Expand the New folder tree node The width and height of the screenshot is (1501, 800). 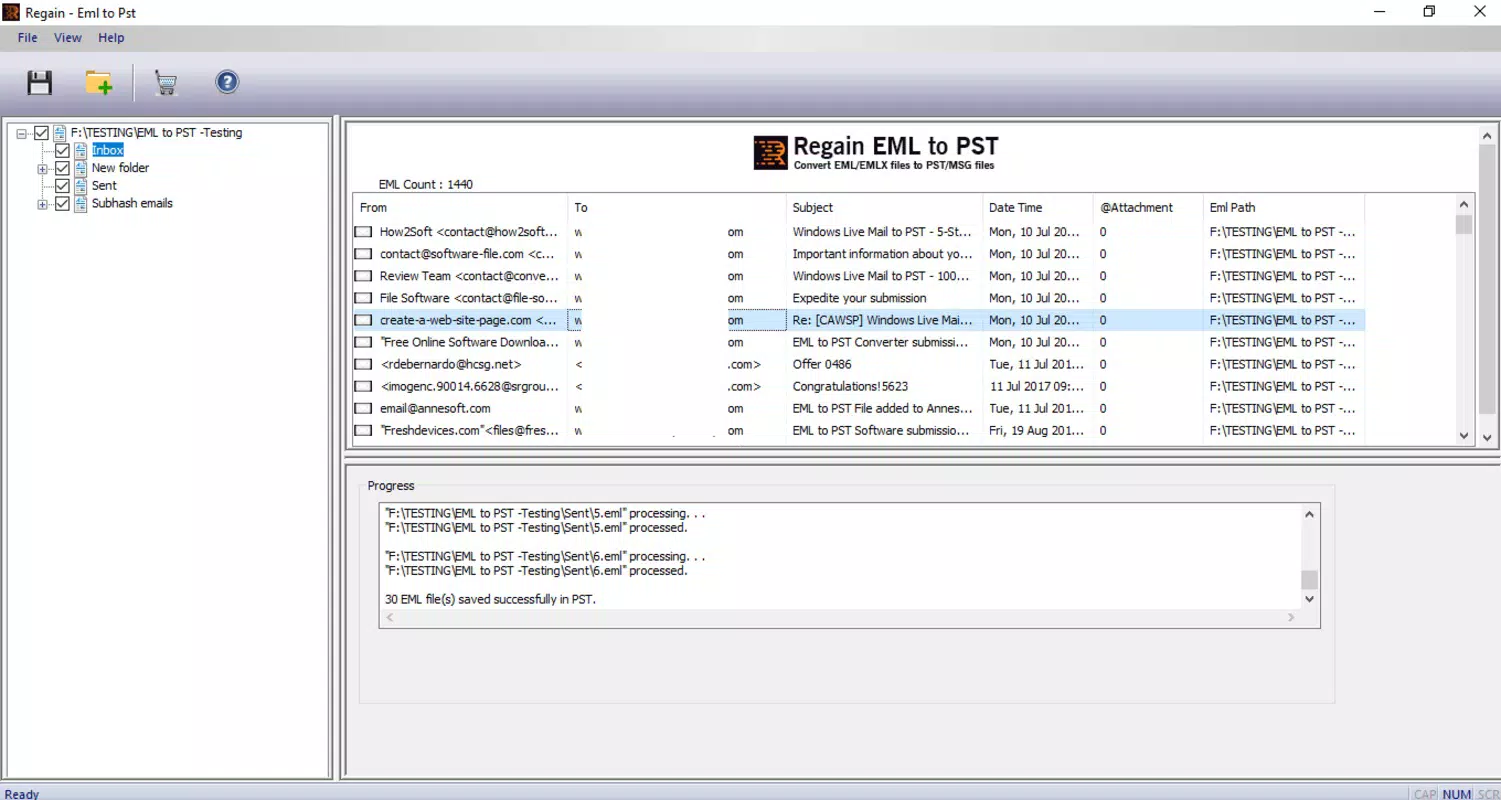click(42, 169)
